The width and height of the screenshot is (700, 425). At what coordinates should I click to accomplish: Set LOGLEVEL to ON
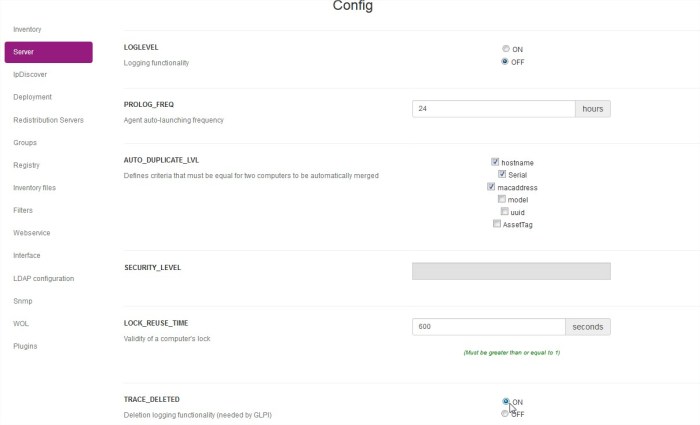pos(506,48)
